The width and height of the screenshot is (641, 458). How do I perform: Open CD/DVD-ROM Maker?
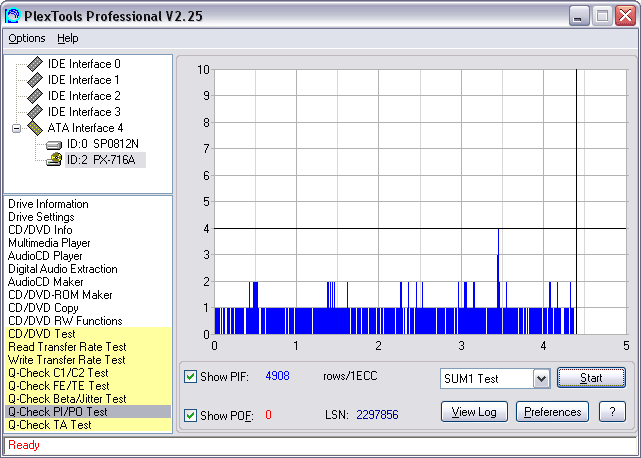point(60,295)
